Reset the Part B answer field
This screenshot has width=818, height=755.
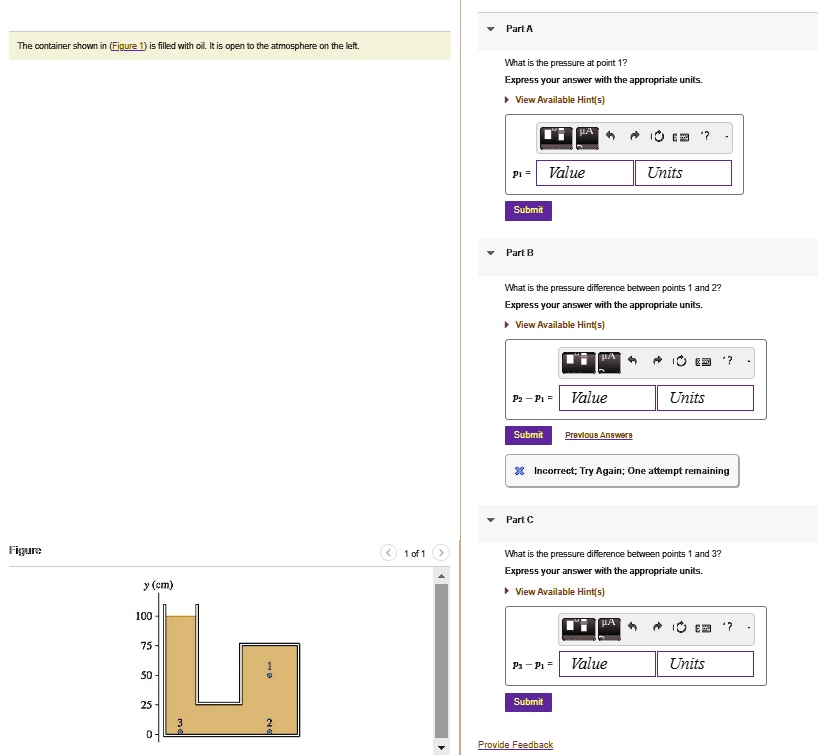(x=680, y=361)
